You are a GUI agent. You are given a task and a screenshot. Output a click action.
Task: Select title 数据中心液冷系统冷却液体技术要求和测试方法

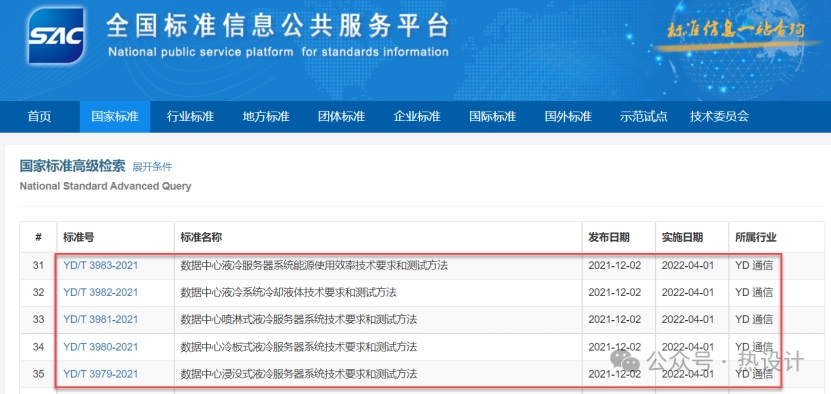(x=288, y=292)
